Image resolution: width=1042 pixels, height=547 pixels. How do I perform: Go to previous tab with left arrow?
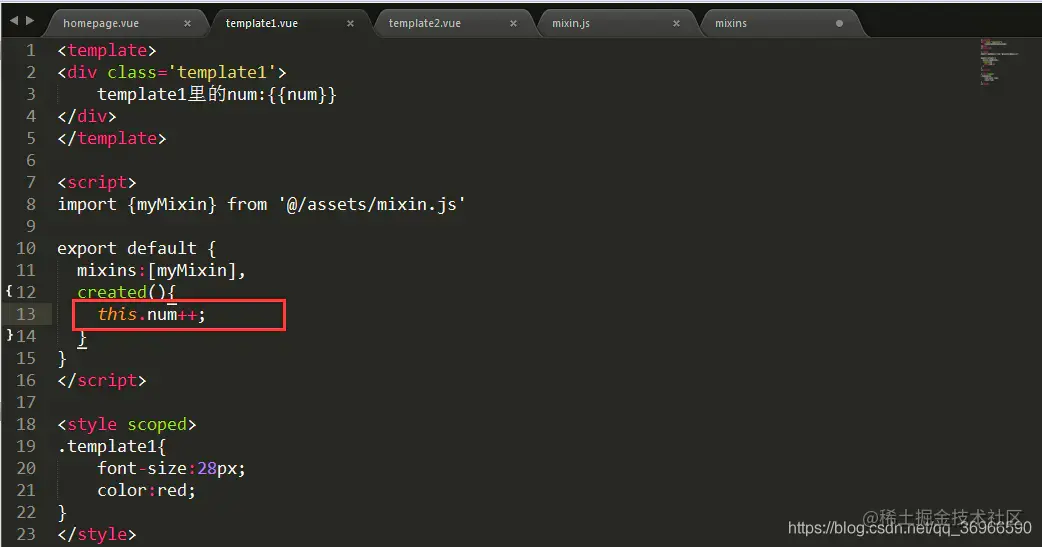(x=14, y=21)
